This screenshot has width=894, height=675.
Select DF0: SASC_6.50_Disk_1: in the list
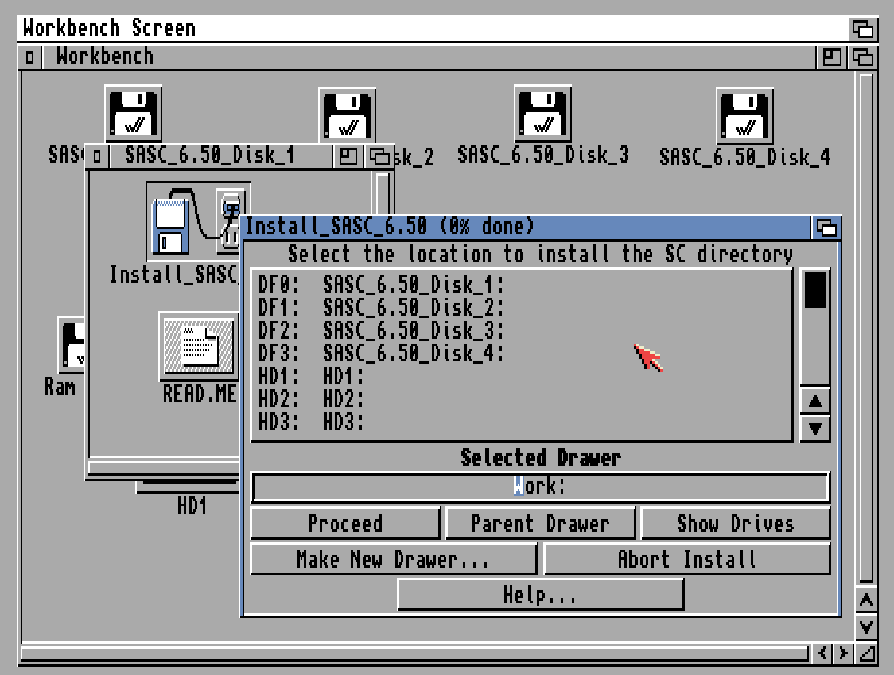[x=522, y=284]
